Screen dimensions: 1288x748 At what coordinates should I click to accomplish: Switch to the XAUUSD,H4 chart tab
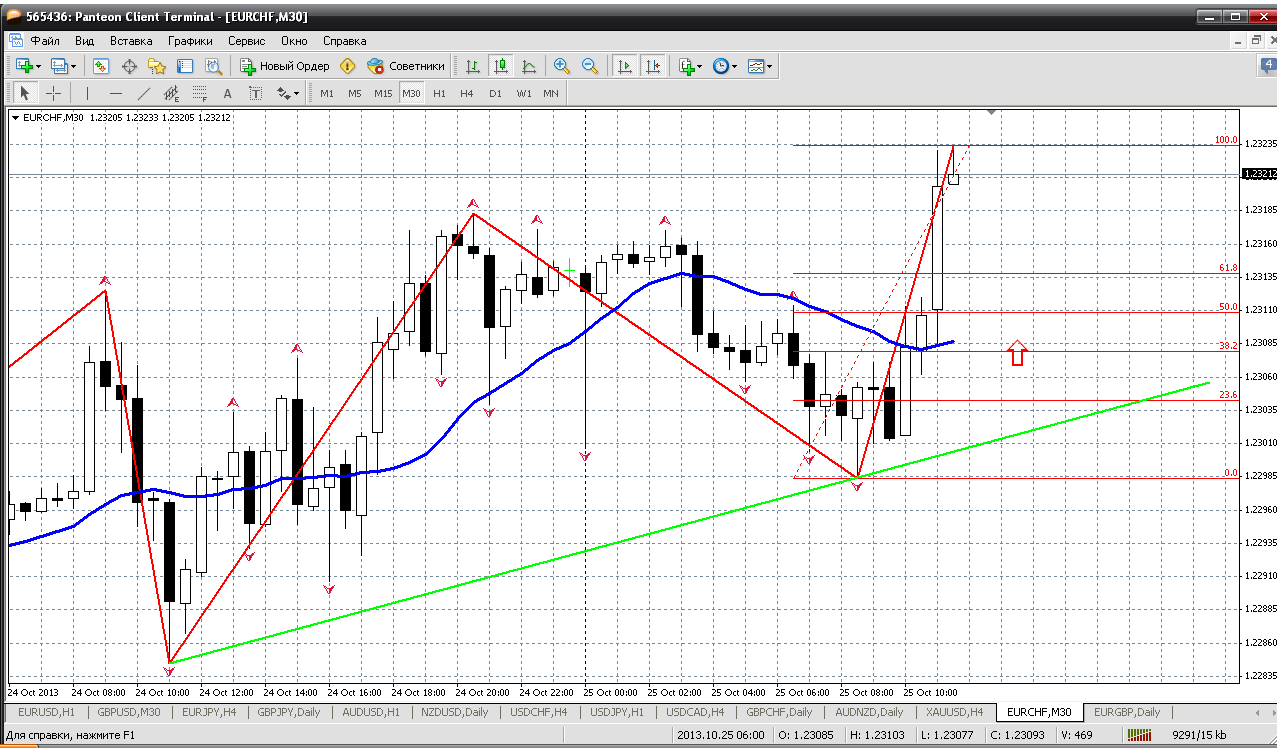pyautogui.click(x=956, y=712)
